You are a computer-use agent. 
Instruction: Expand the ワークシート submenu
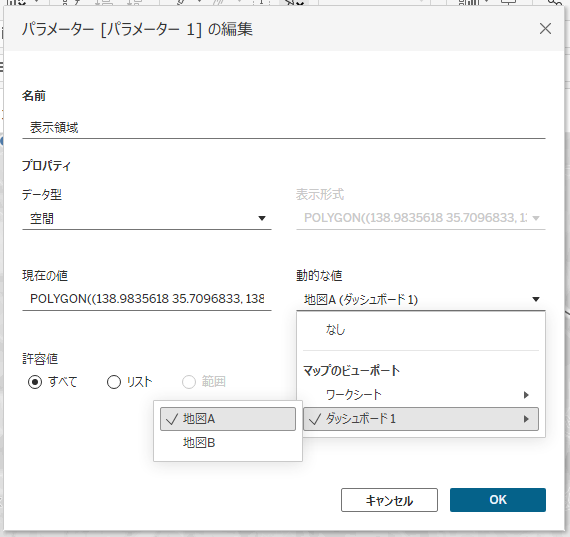tap(421, 395)
